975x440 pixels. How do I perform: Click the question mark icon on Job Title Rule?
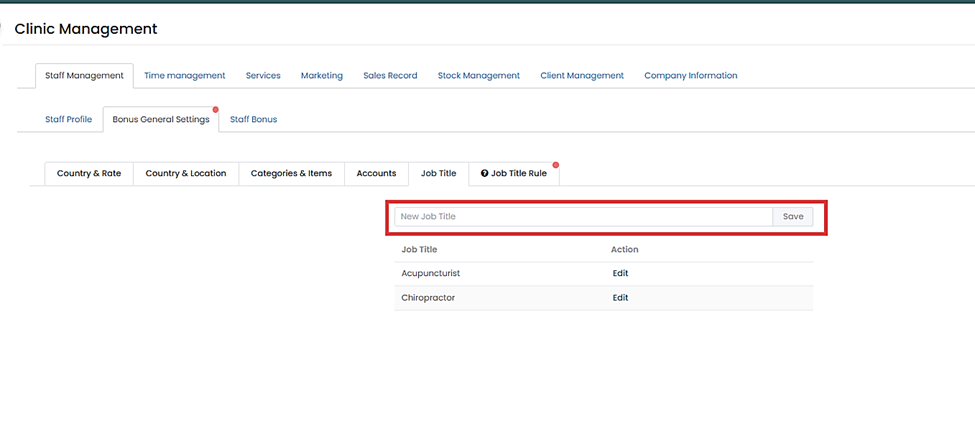point(485,174)
